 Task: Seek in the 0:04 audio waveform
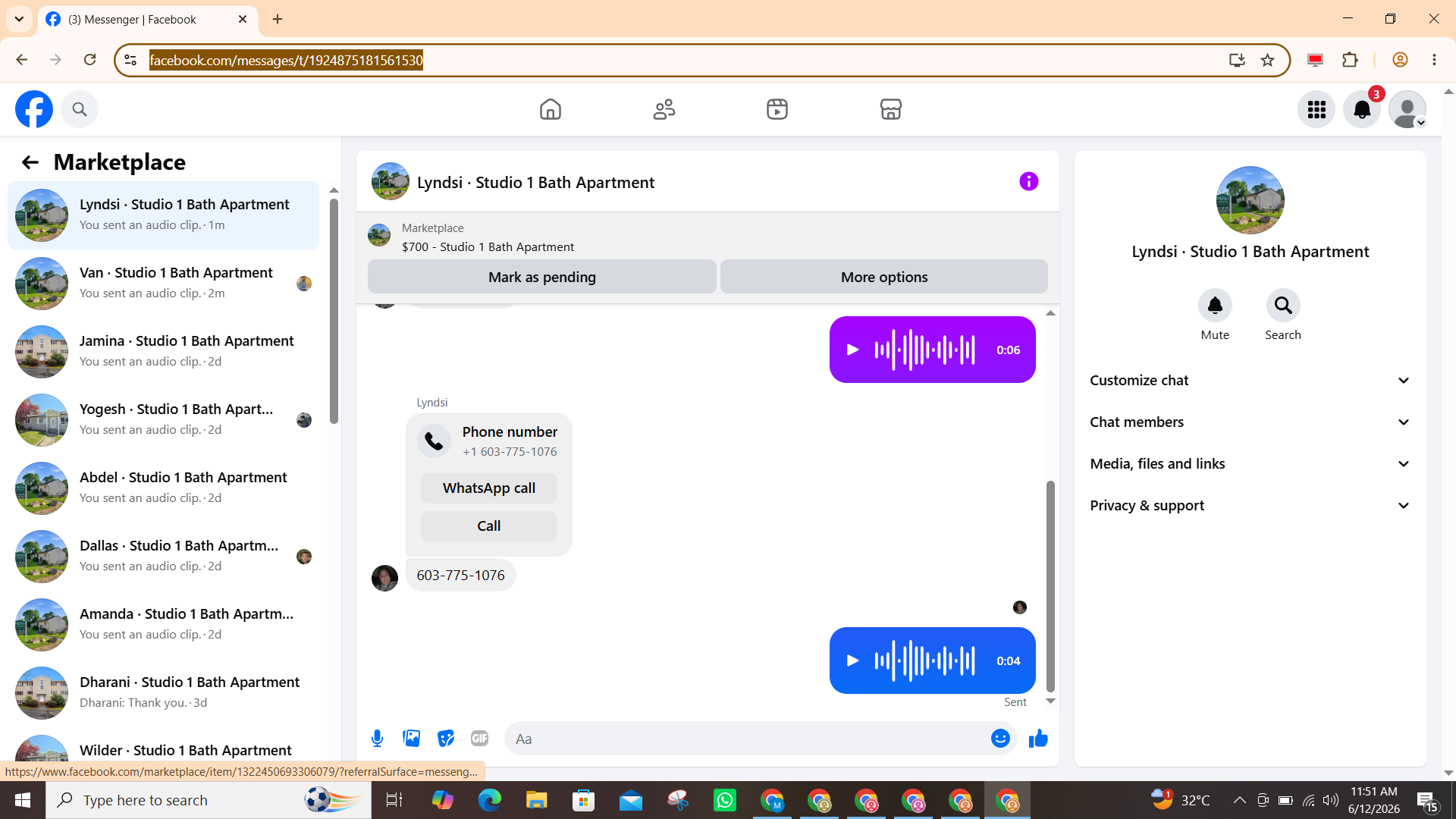pos(924,661)
